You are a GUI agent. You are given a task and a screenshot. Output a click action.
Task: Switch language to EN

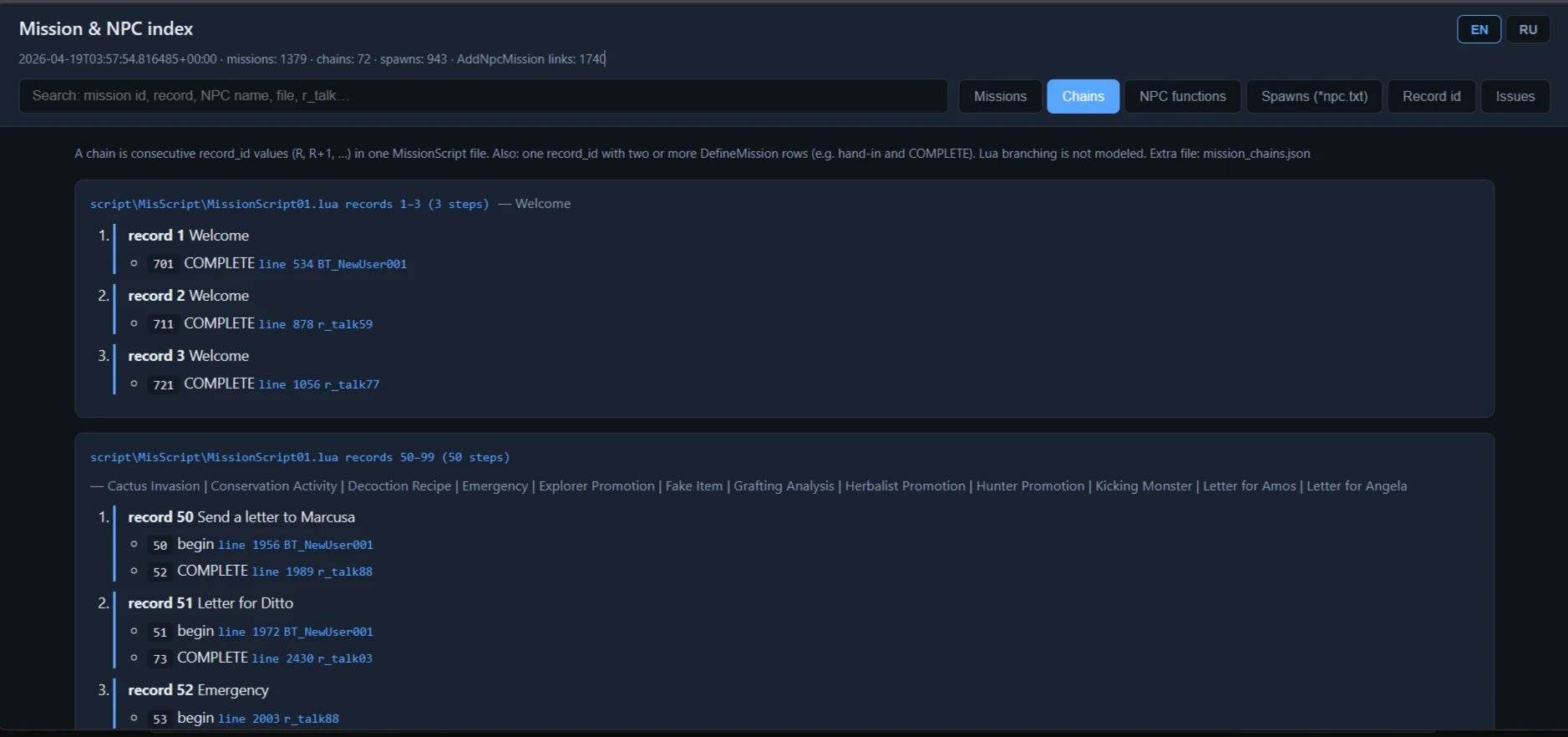click(x=1479, y=29)
